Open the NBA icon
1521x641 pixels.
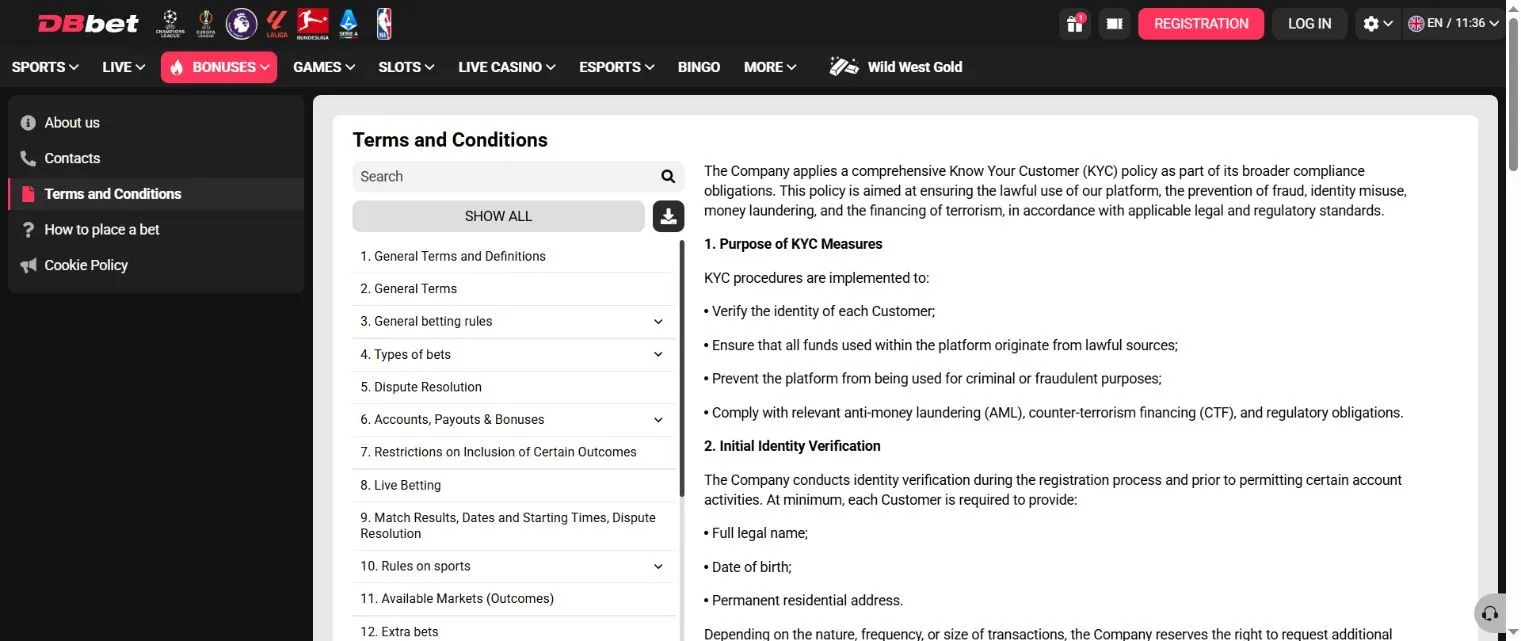pyautogui.click(x=384, y=23)
